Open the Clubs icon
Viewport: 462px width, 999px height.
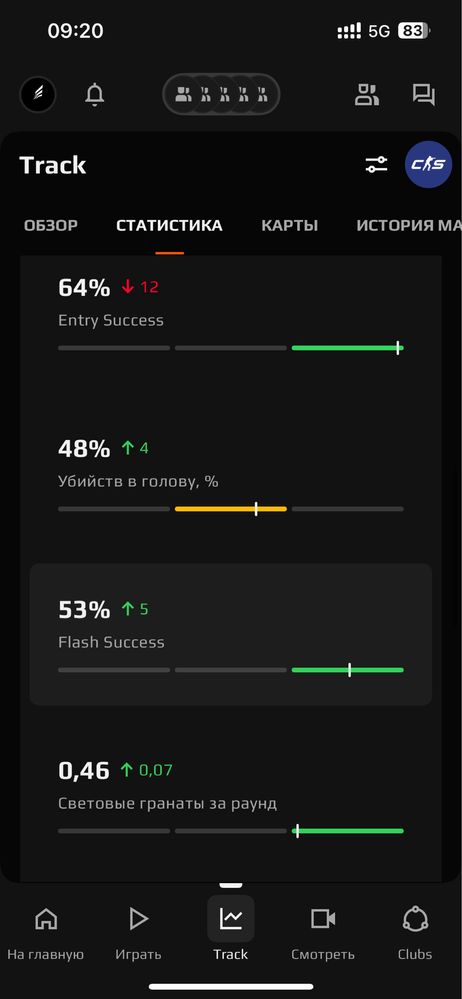tap(415, 919)
